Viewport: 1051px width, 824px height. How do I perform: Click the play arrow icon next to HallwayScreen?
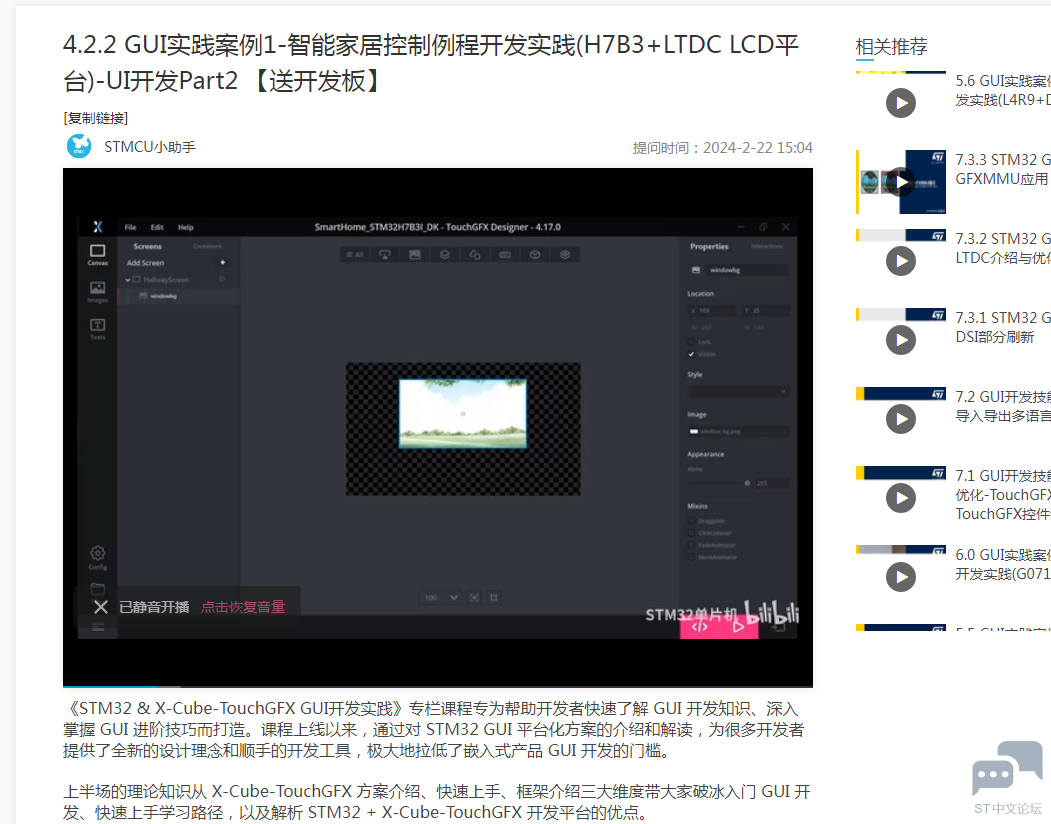tap(223, 280)
